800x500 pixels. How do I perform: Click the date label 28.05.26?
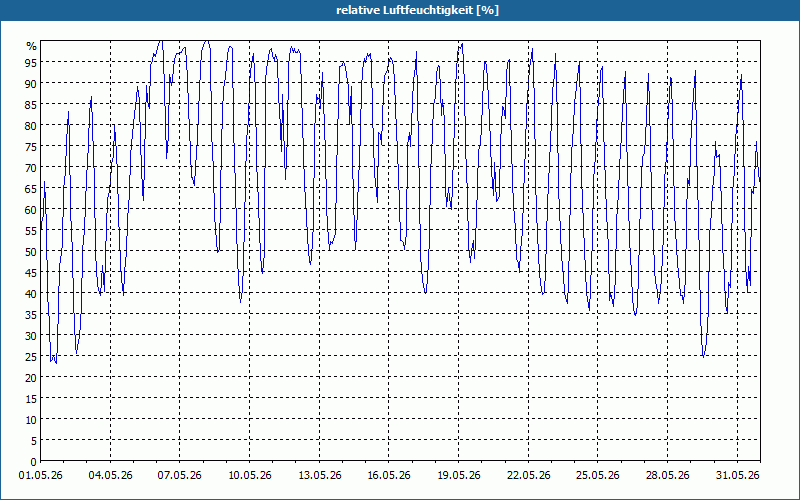tap(667, 476)
